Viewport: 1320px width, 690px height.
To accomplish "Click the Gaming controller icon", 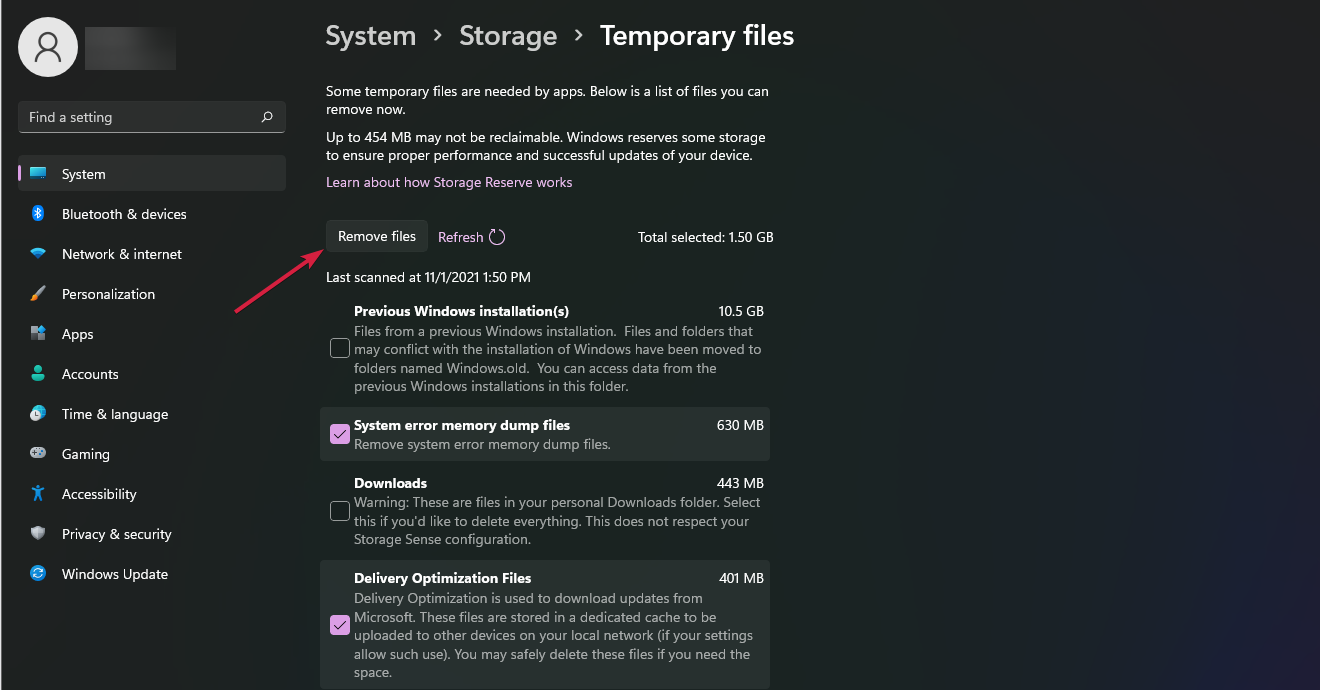I will pos(38,454).
